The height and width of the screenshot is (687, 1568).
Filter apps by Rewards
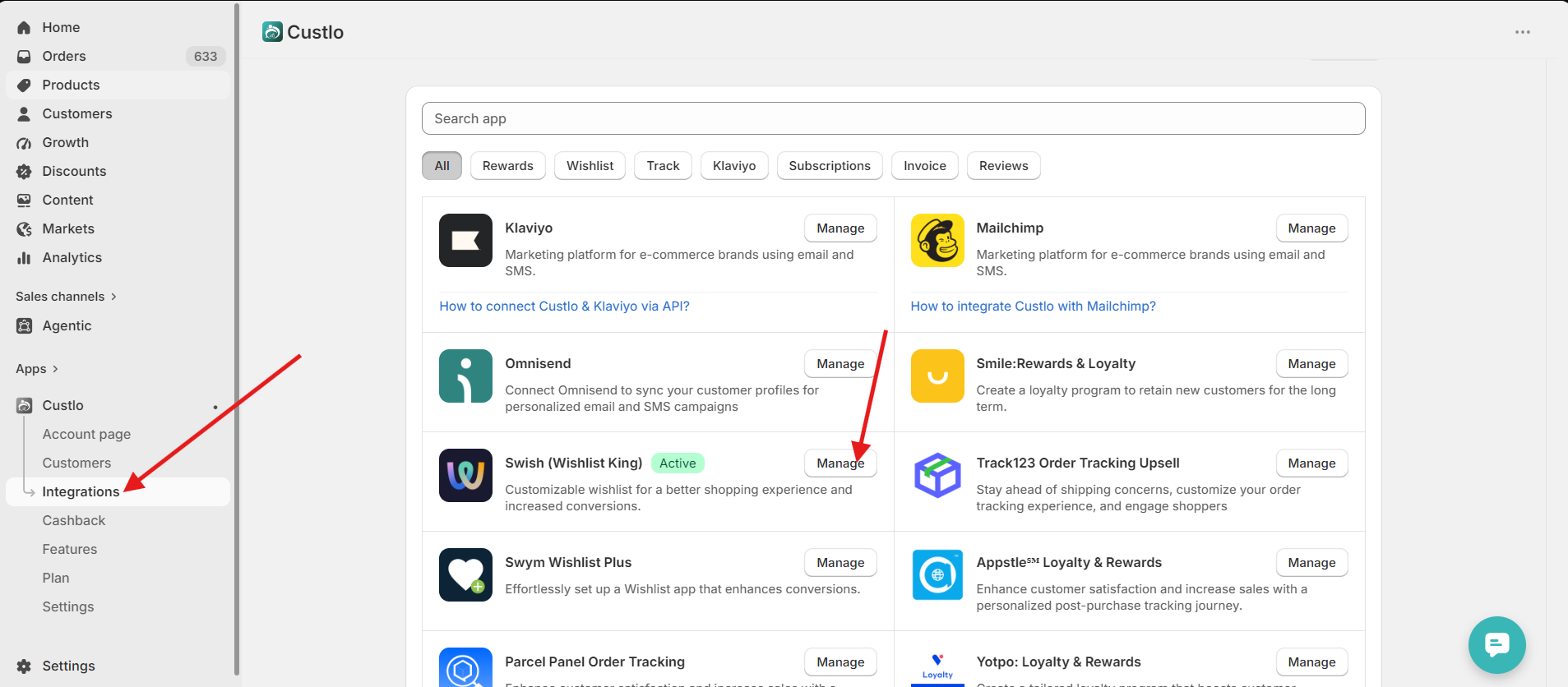coord(507,166)
